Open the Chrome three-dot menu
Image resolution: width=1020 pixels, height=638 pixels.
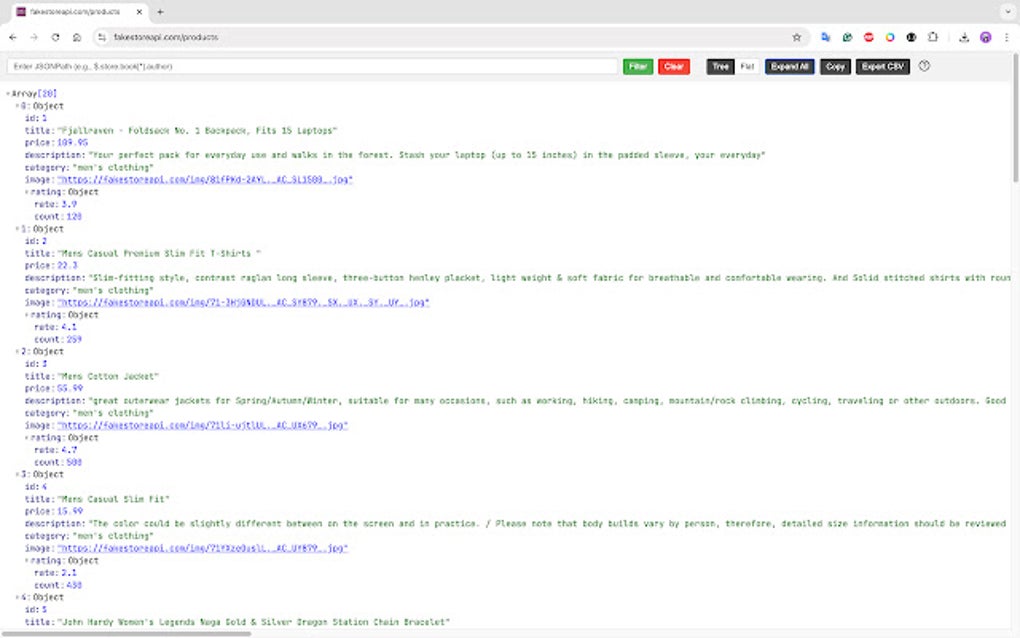pos(1006,37)
